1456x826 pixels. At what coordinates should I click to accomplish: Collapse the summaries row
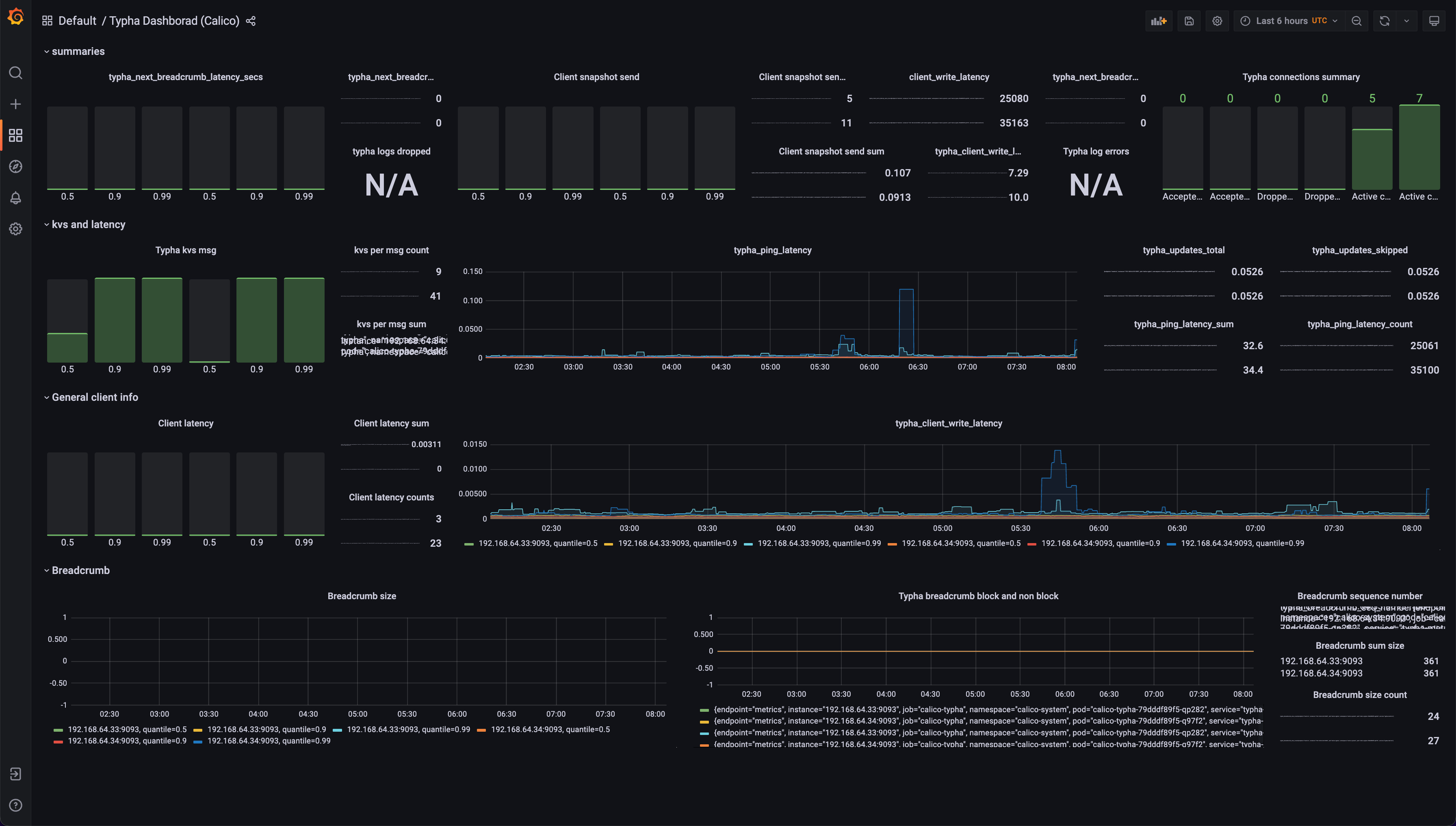[x=78, y=52]
